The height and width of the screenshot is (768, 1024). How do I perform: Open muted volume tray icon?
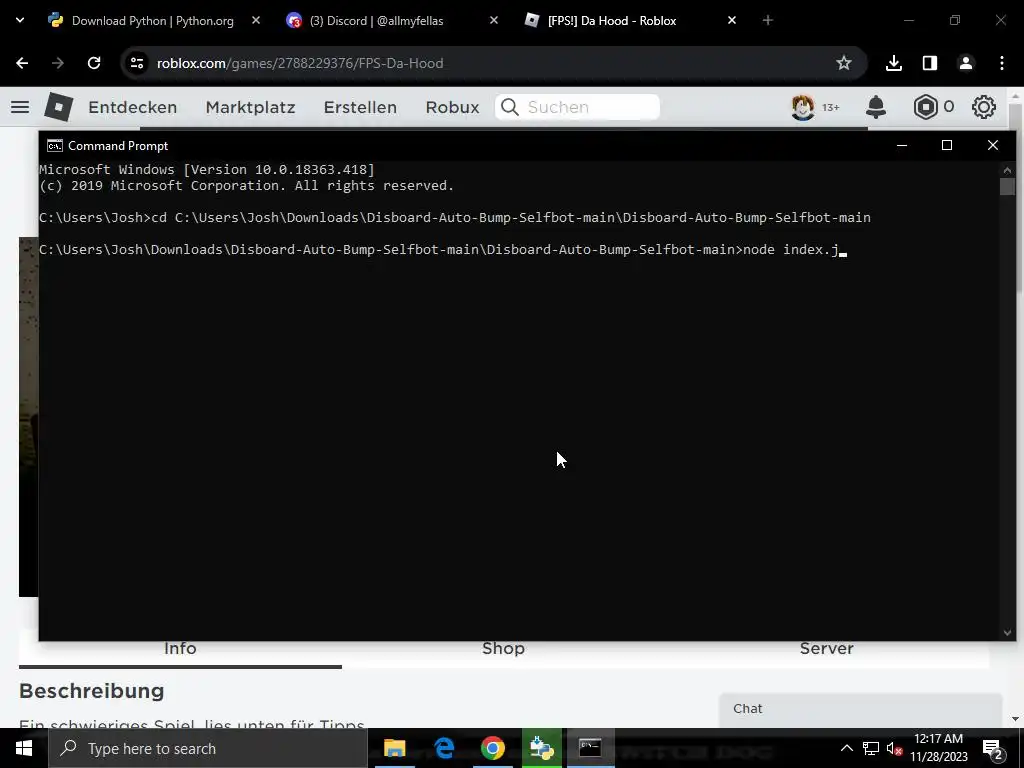[x=894, y=749]
